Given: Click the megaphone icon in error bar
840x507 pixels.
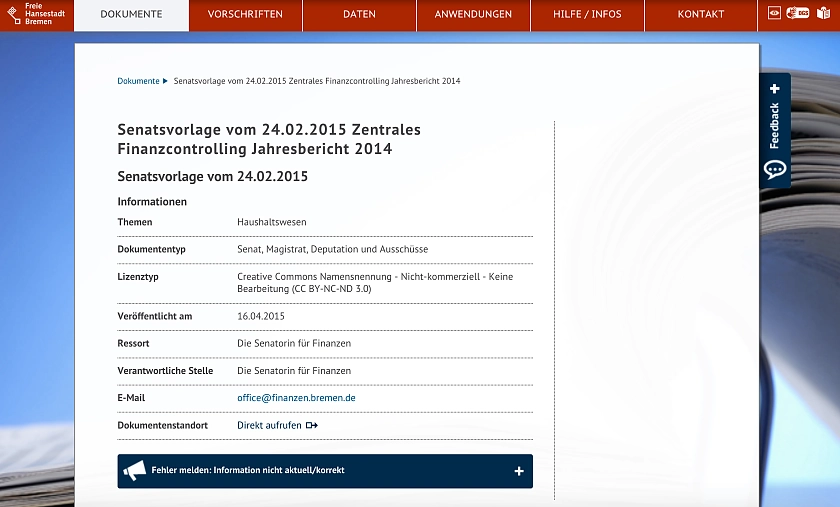Looking at the screenshot, I should (134, 471).
